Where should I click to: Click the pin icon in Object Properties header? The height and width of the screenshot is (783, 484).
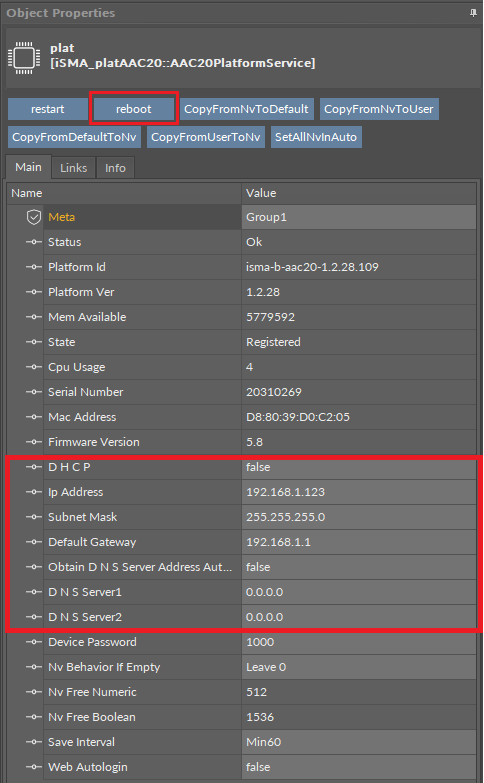coord(473,13)
